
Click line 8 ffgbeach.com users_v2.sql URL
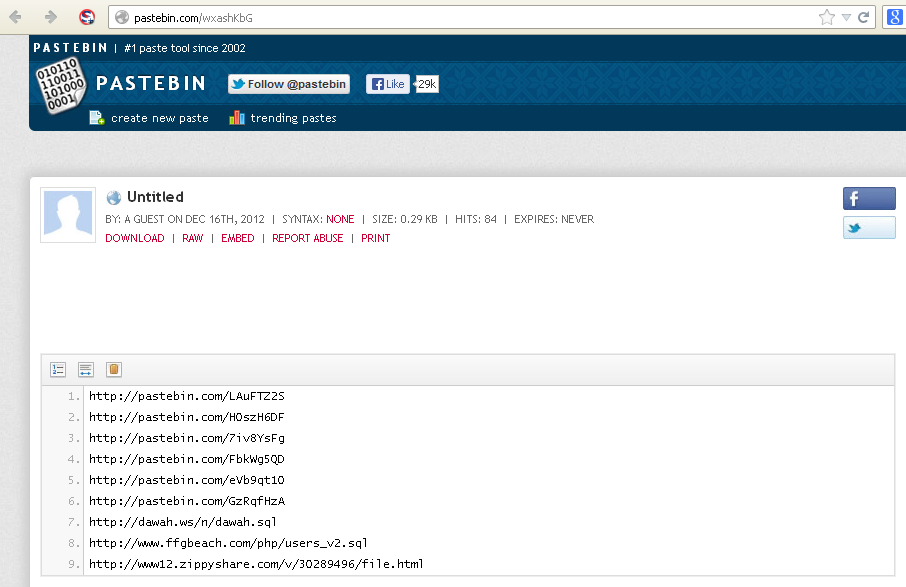pyautogui.click(x=228, y=543)
